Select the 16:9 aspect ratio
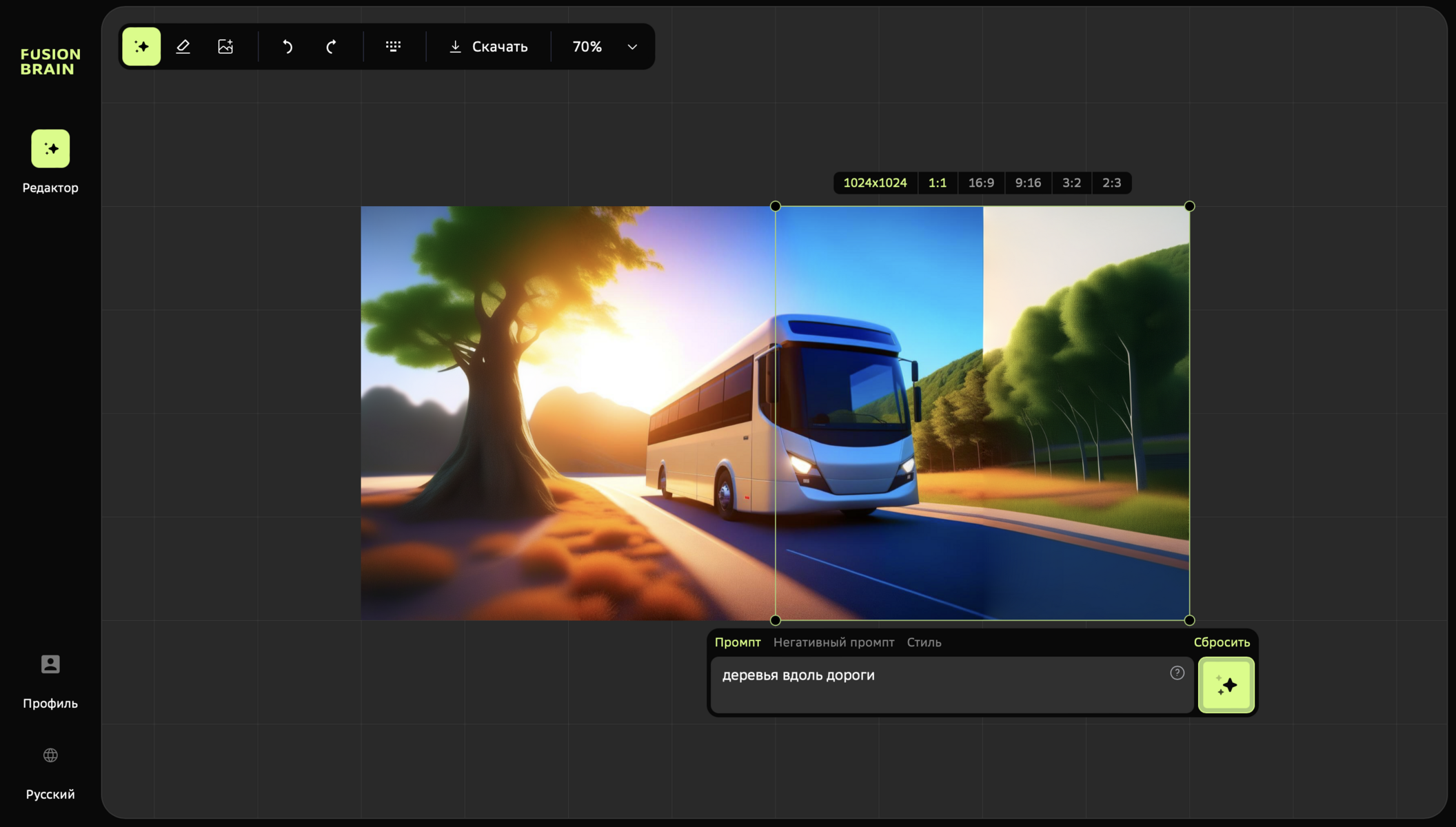 pyautogui.click(x=980, y=183)
